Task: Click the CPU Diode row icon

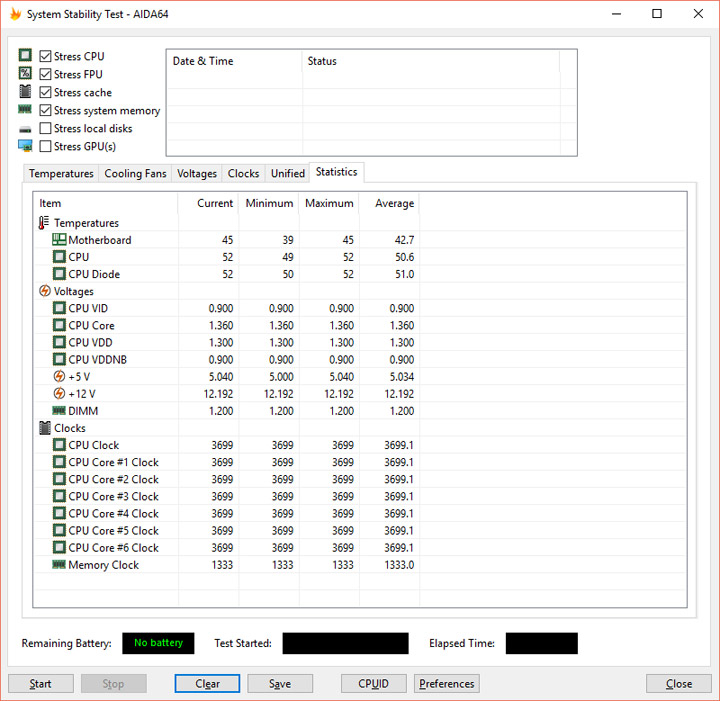Action: point(59,274)
